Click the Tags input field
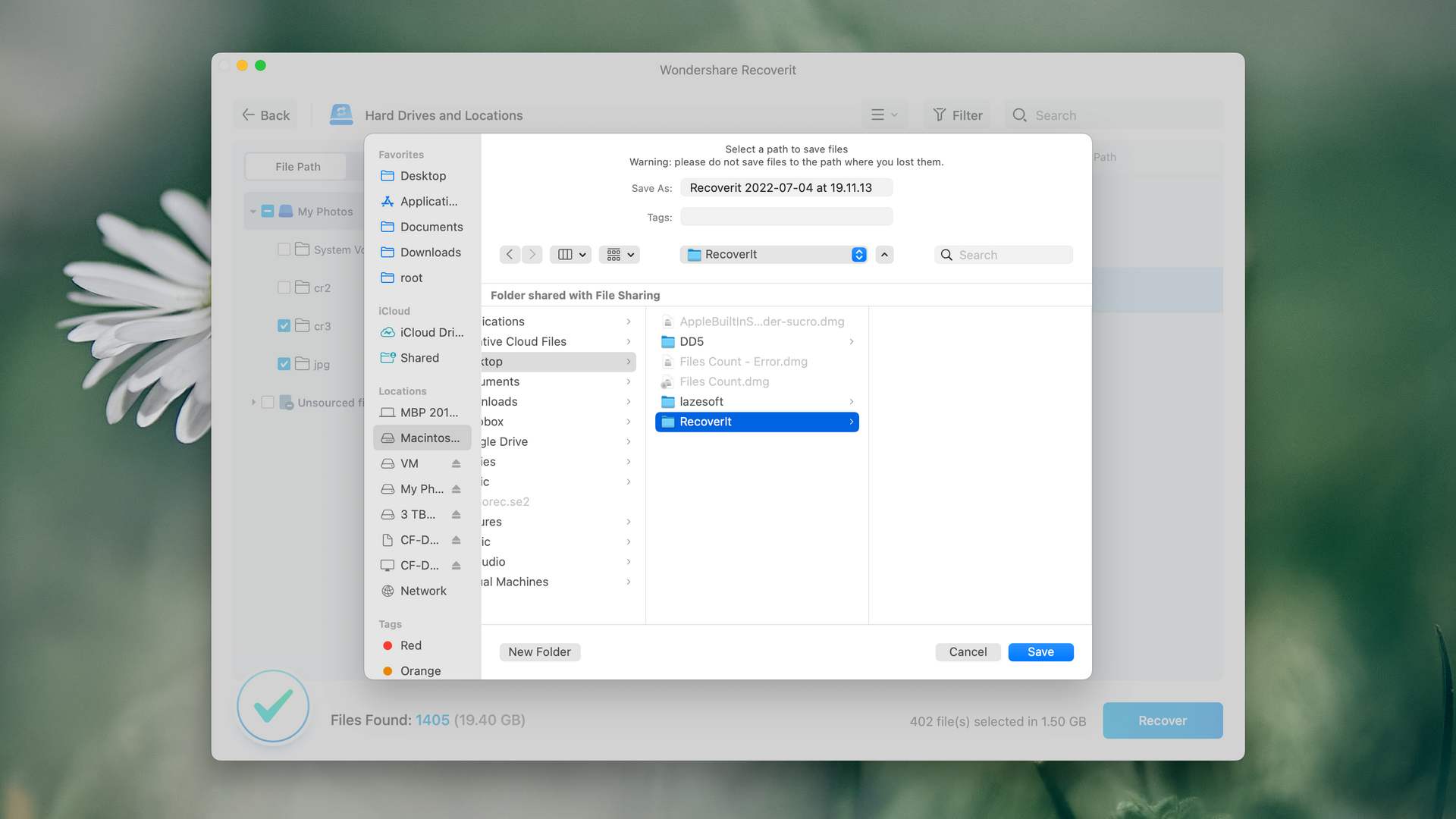 click(786, 217)
